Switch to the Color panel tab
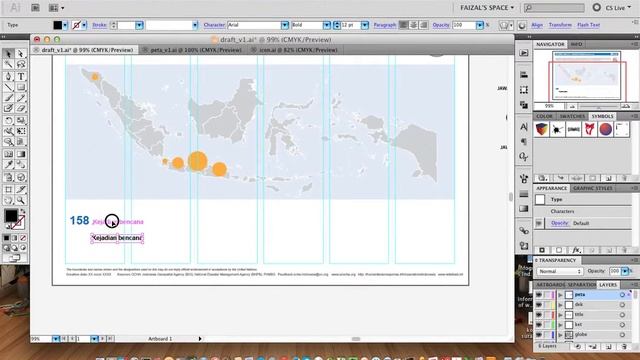640x360 pixels. tap(544, 116)
